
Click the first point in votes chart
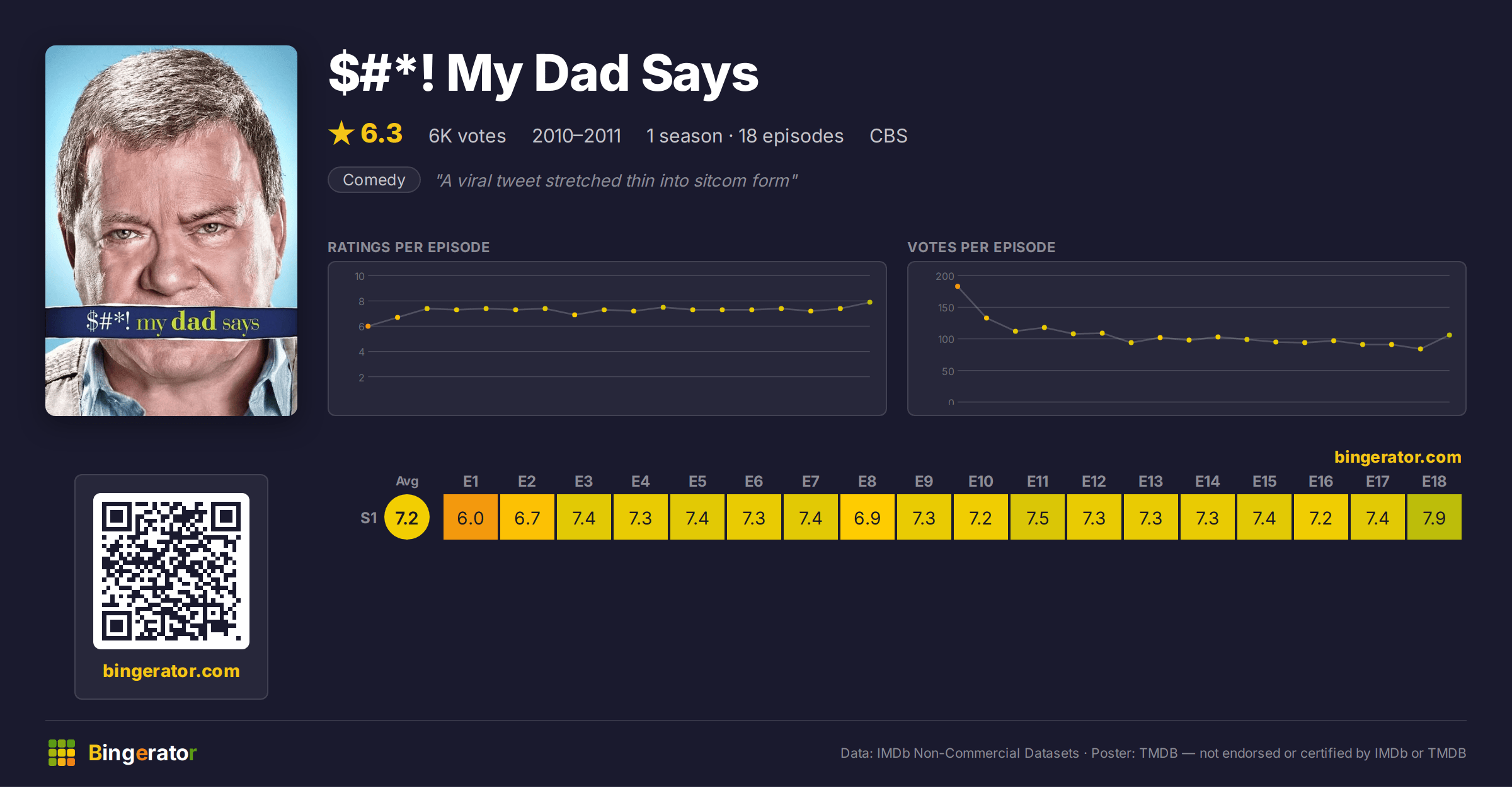pyautogui.click(x=958, y=287)
